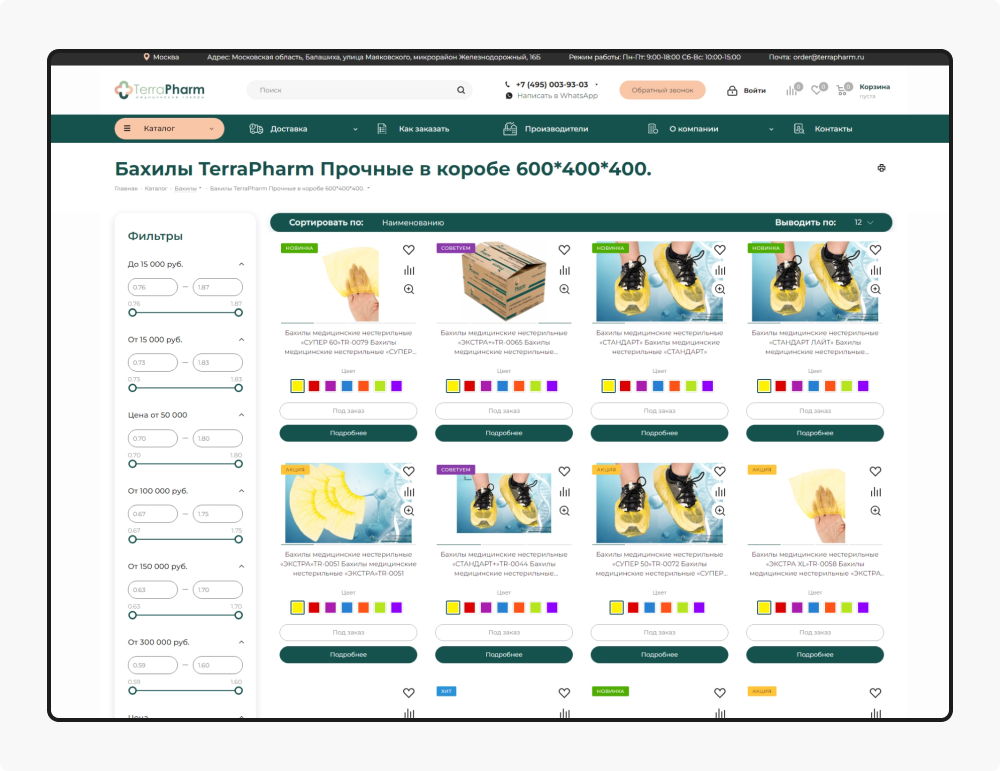Zoom the СУПЕР 60 TR-0079 product image
The width and height of the screenshot is (1000, 771).
409,290
